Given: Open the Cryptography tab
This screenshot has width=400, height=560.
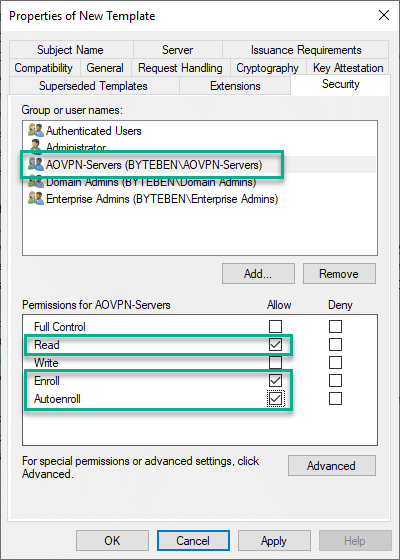Looking at the screenshot, I should point(268,68).
